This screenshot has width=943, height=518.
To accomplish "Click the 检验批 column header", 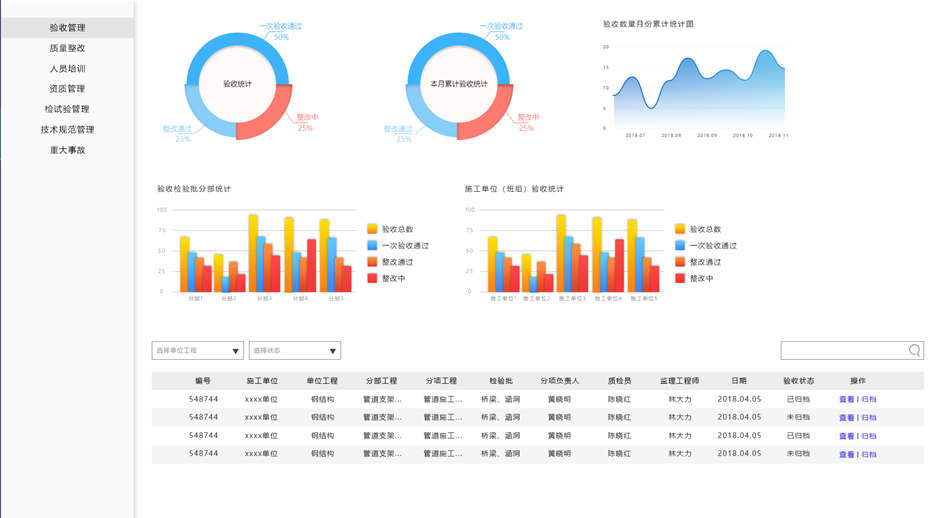I will pos(501,381).
